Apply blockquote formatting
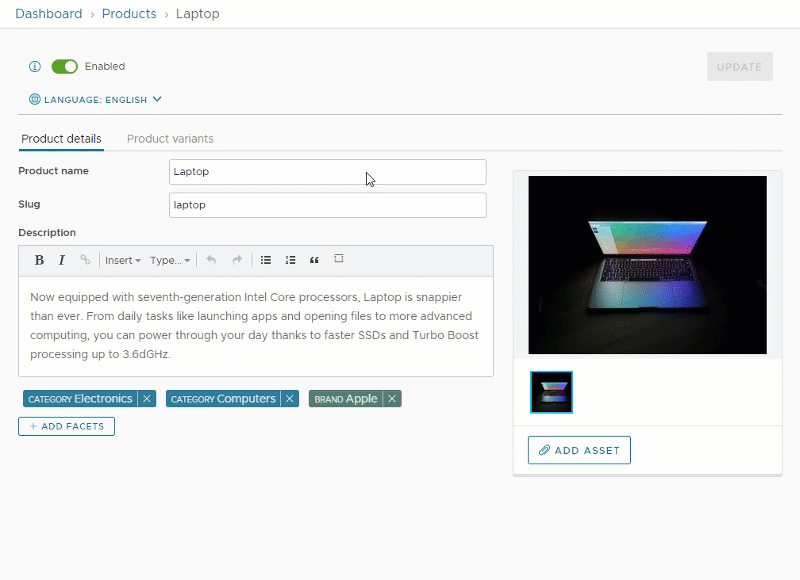800x580 pixels. click(x=314, y=260)
